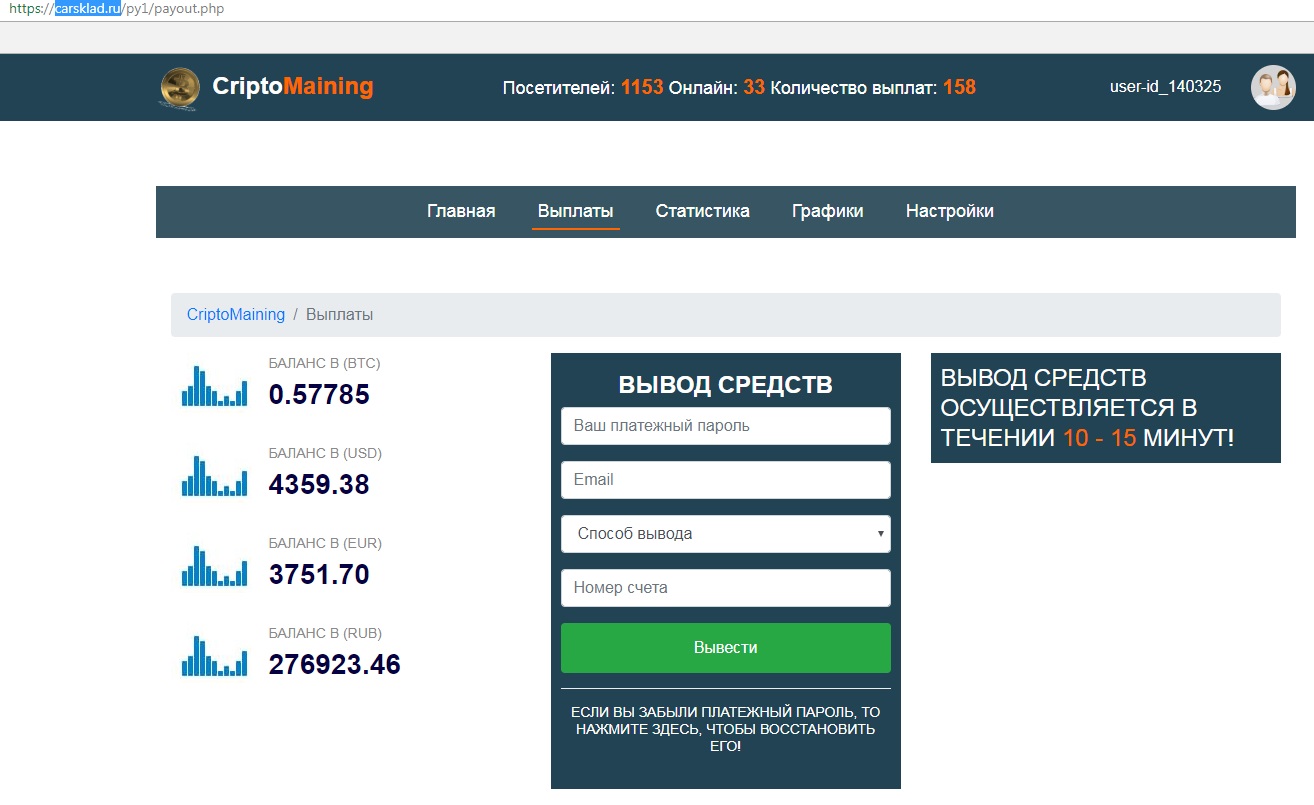Screen dimensions: 1314x805
Task: Click the БАЛАНС В (RUB) label
Action: tap(325, 633)
